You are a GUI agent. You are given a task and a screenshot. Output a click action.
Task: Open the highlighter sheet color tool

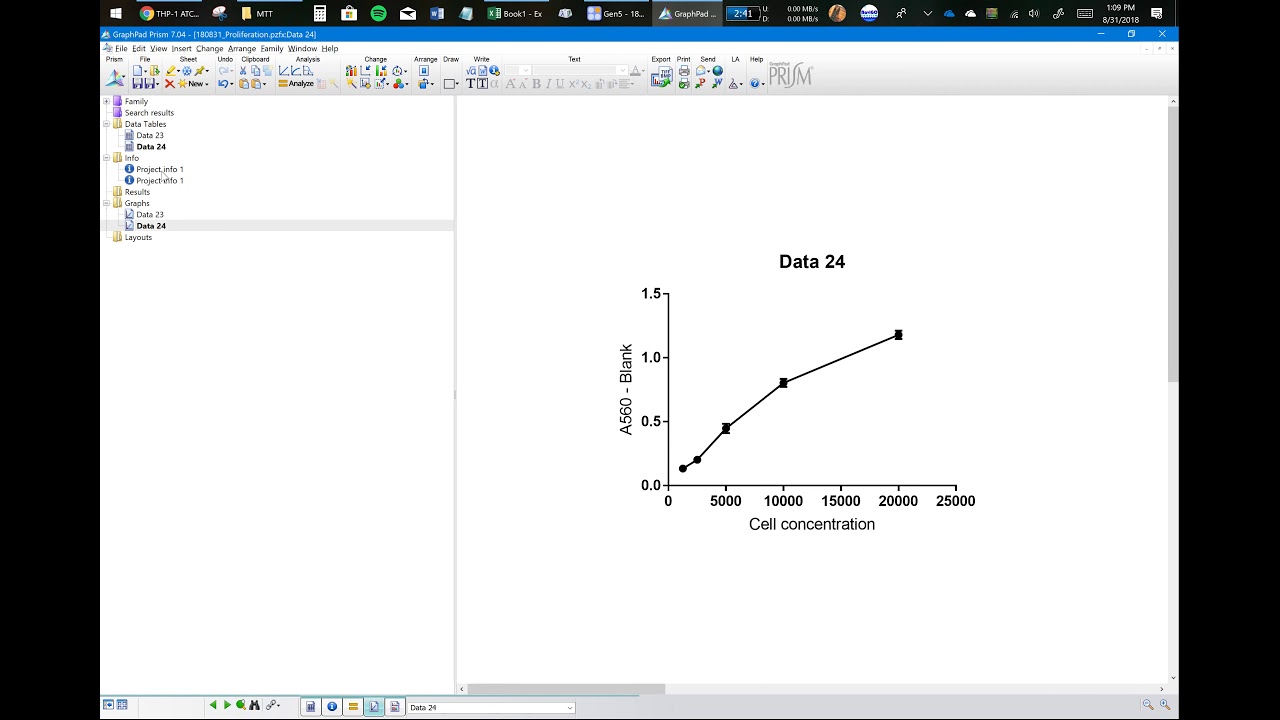[x=171, y=71]
